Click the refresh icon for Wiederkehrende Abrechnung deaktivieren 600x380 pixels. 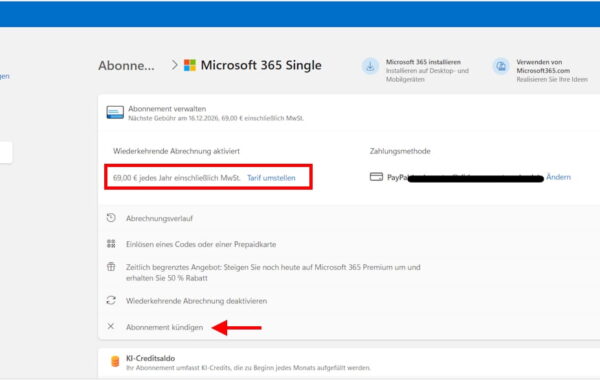click(111, 300)
